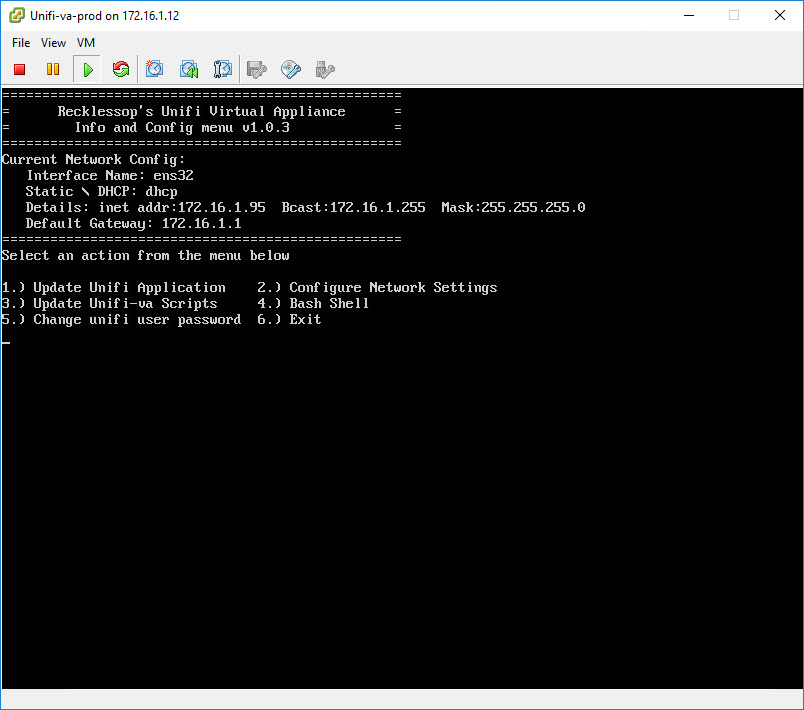
Task: Open the Snapshot Manager icon
Action: pyautogui.click(x=223, y=69)
